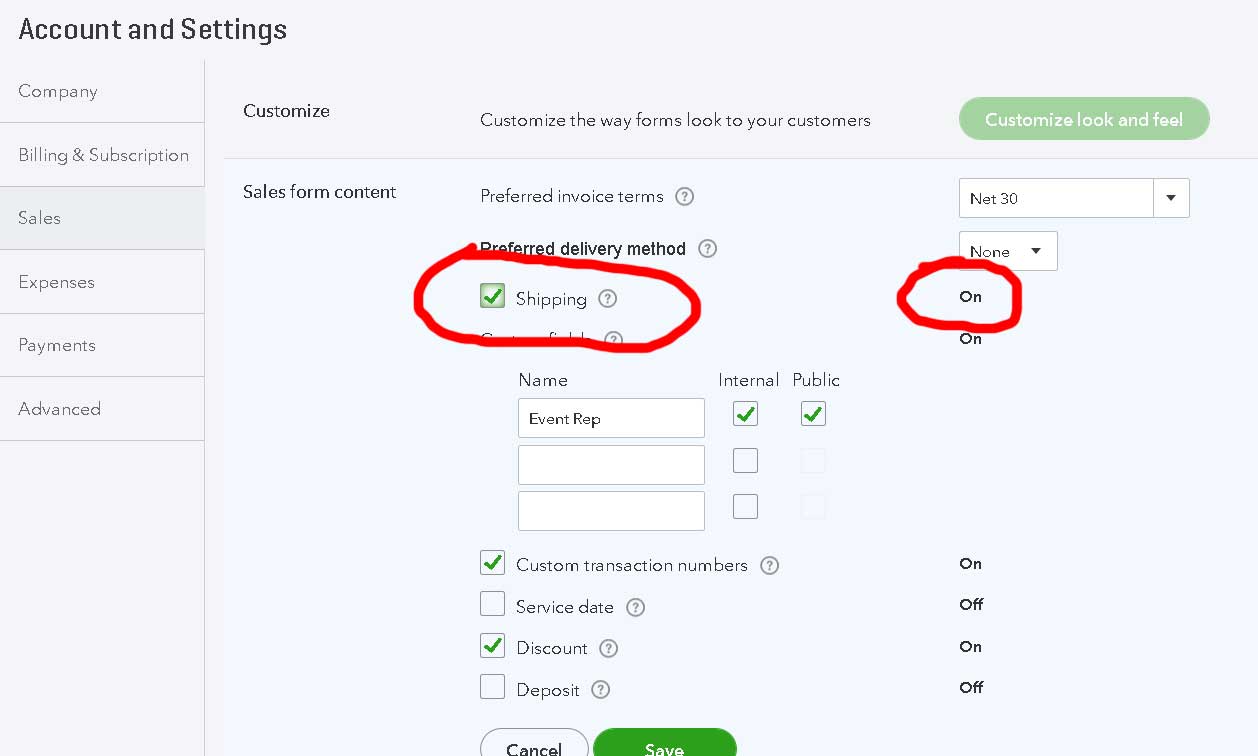Click help icon next to Custom transaction numbers
Viewport: 1258px width, 756px height.
[769, 565]
